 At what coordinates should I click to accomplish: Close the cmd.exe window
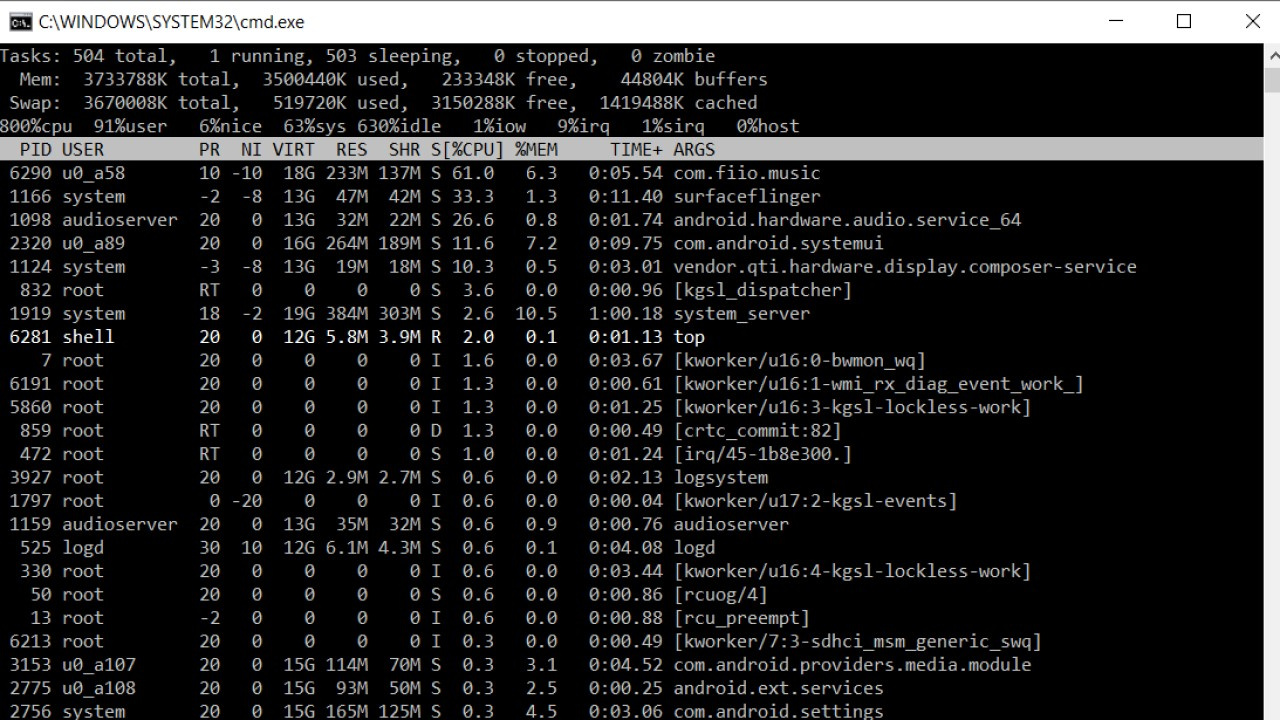(1252, 21)
